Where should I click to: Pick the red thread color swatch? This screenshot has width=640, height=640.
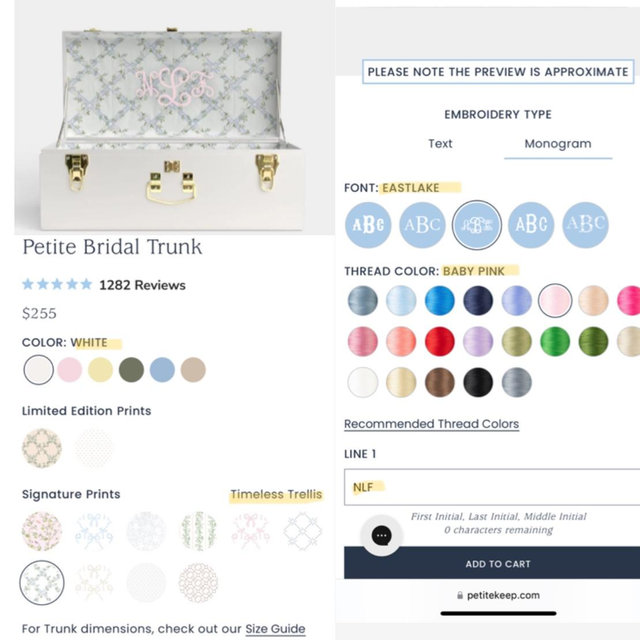coord(440,341)
